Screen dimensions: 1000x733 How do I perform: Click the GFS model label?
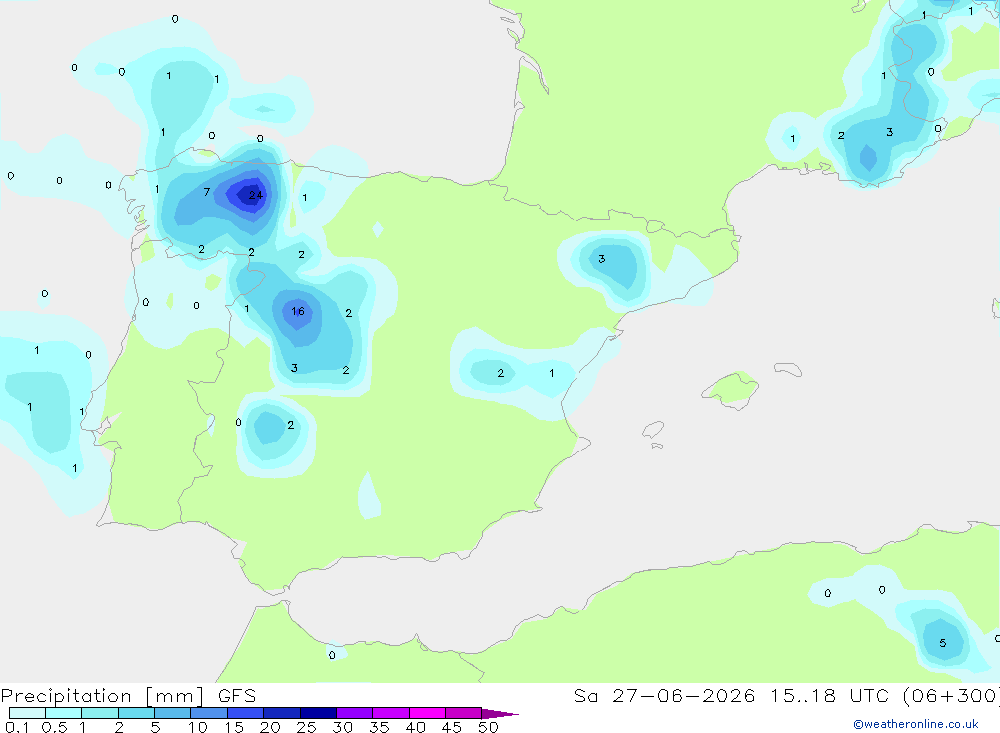[x=237, y=695]
